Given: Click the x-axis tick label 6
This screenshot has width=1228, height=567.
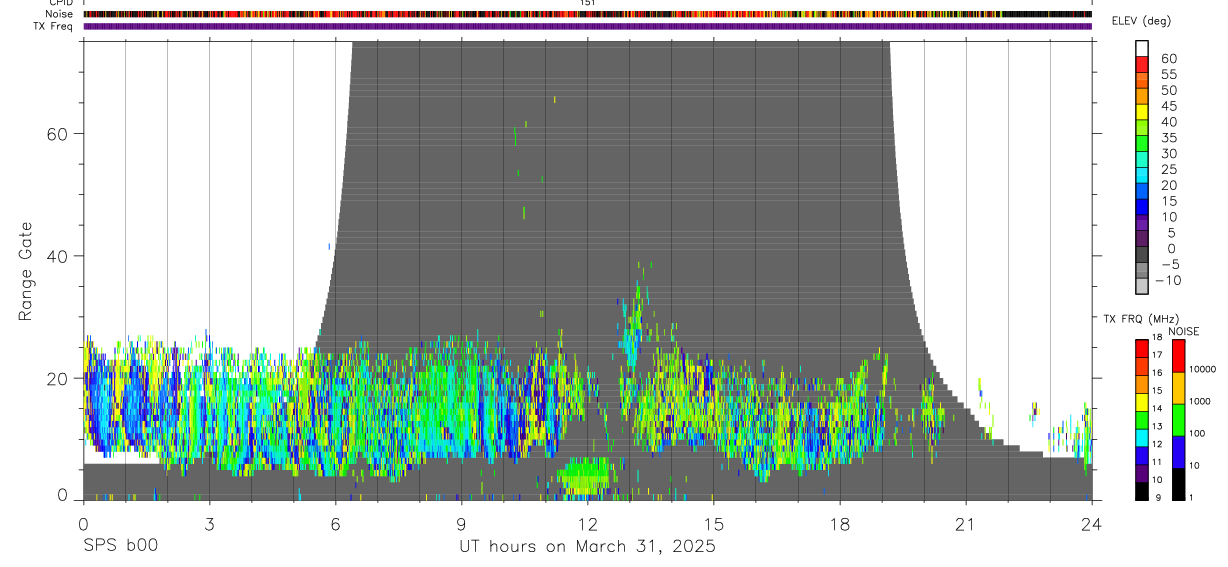Looking at the screenshot, I should 335,525.
